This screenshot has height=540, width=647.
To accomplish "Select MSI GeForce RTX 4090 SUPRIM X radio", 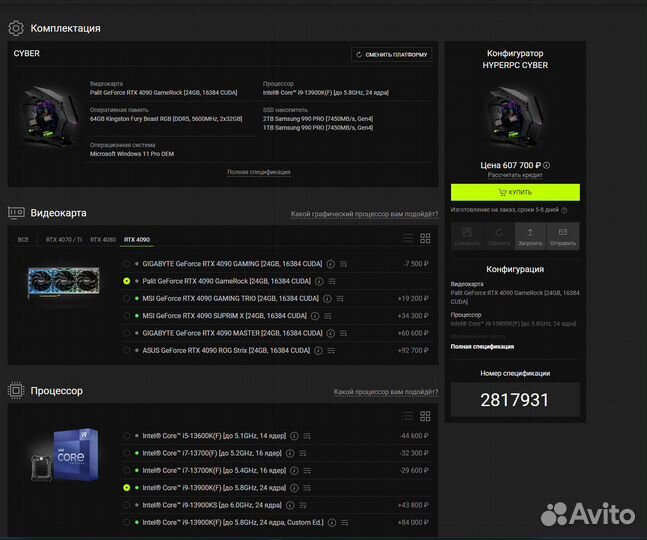I will (126, 316).
